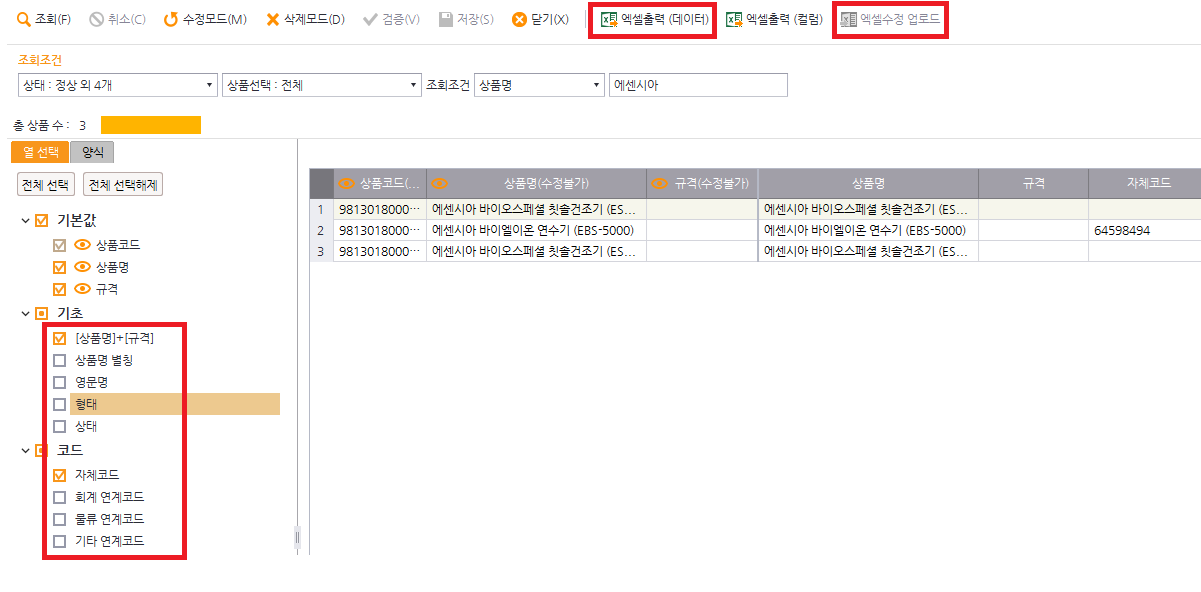The width and height of the screenshot is (1201, 592).
Task: Click the 엑셀출력 (데이터) Excel export icon
Action: pyautogui.click(x=609, y=20)
